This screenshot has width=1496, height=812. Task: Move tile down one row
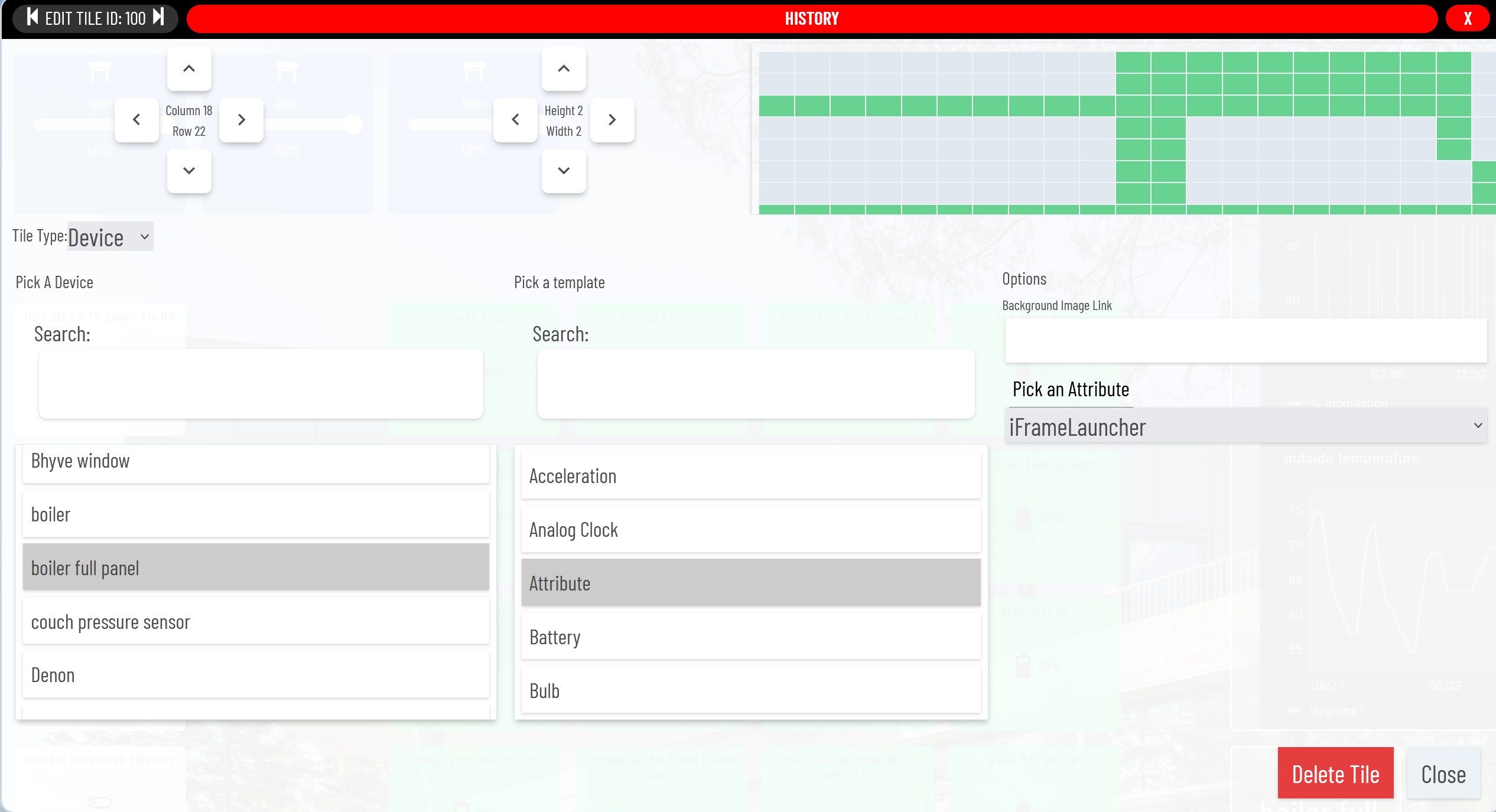point(189,171)
